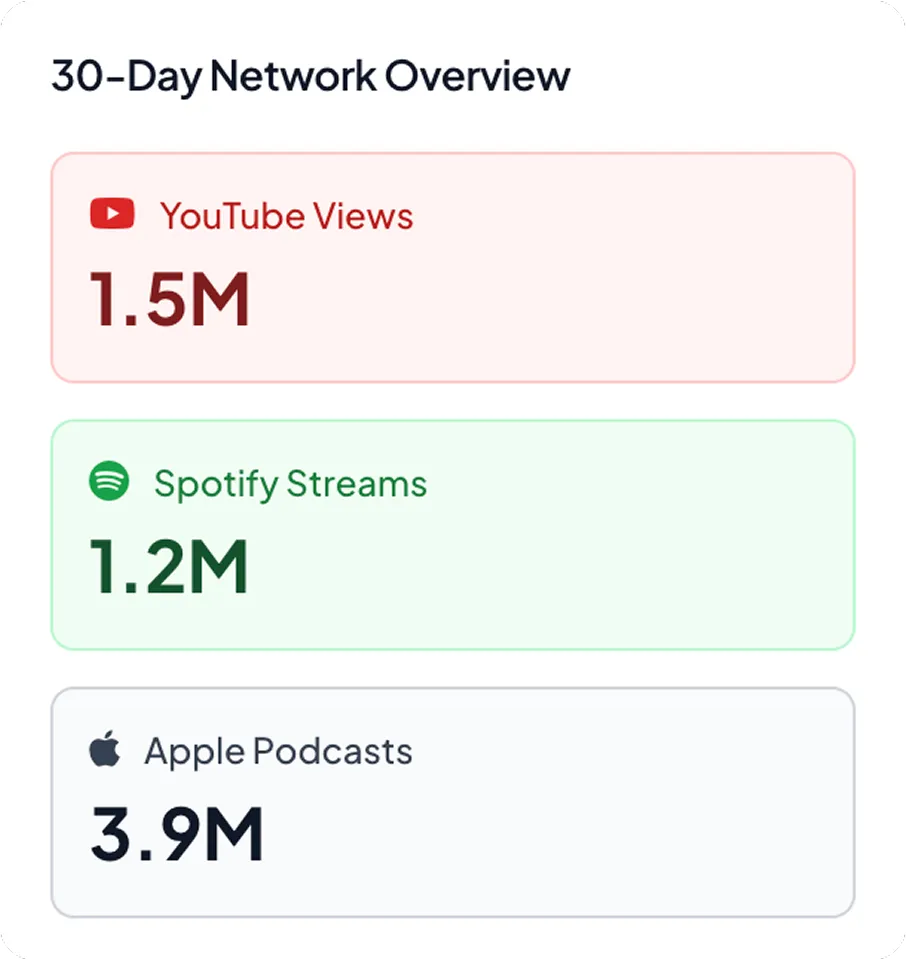Click the 30-Day Network Overview heading
Viewport: 906px width, 960px height.
tap(310, 75)
